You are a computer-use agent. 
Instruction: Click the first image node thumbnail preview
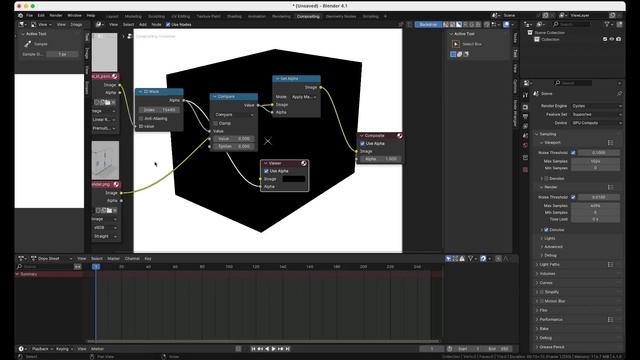click(104, 52)
